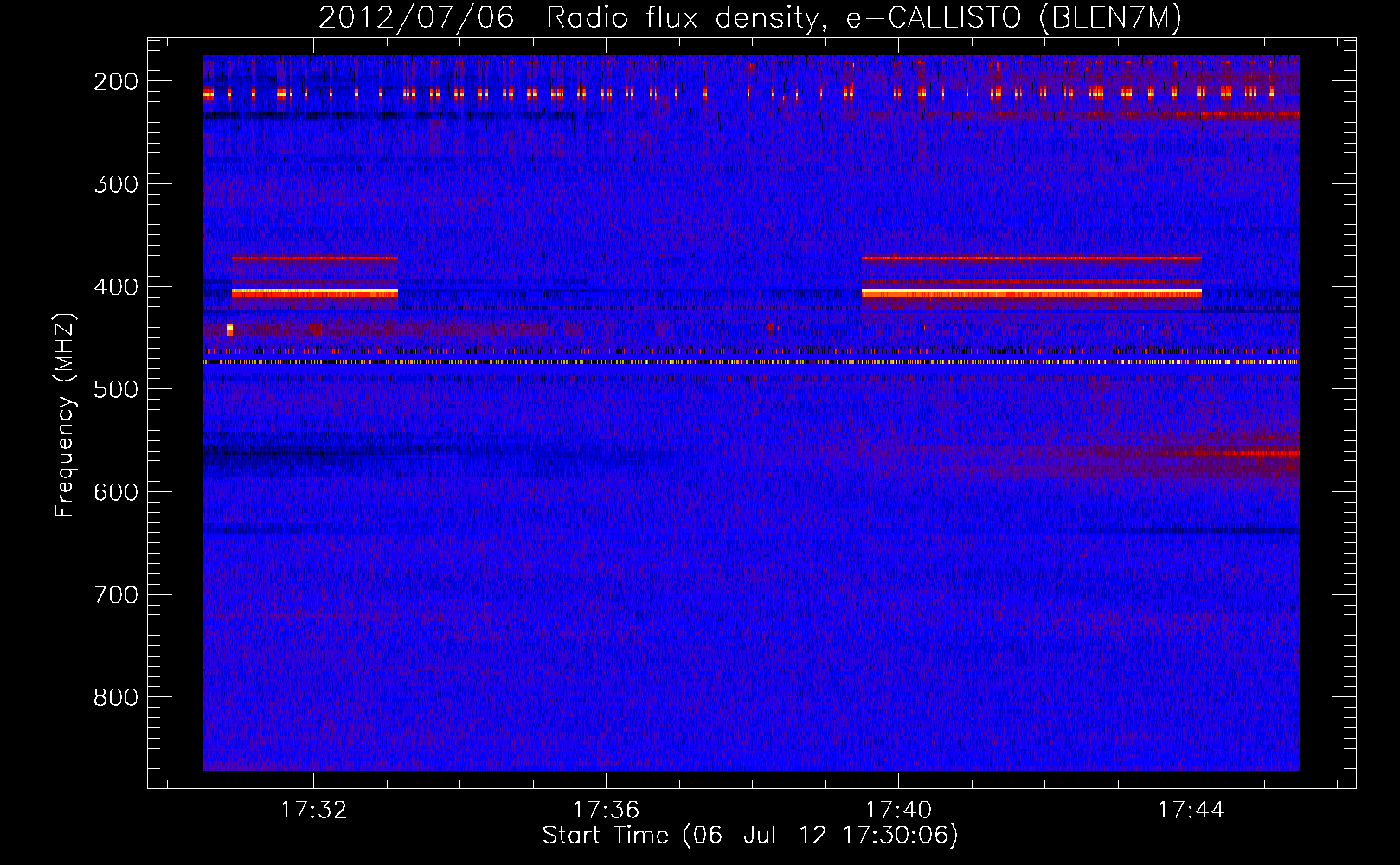Click the 17:32 time tick label
The width and height of the screenshot is (1400, 865).
313,810
